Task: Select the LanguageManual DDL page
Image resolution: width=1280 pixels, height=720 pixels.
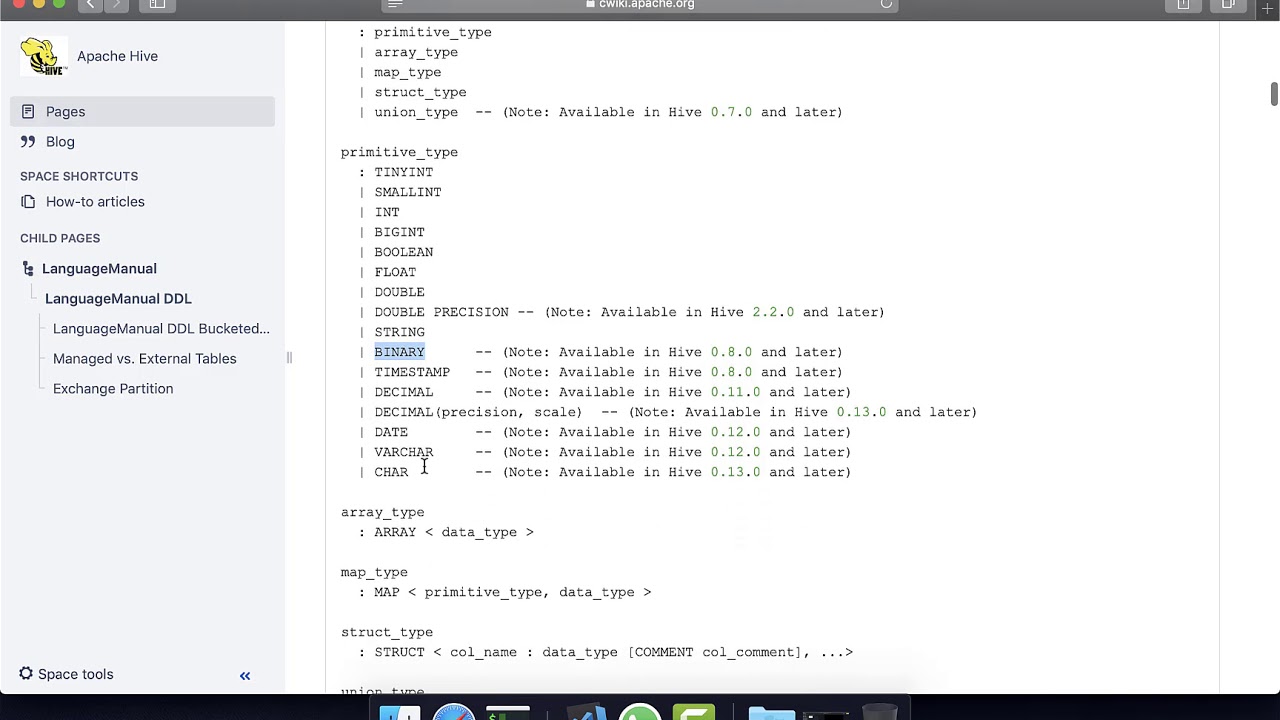Action: tap(118, 298)
